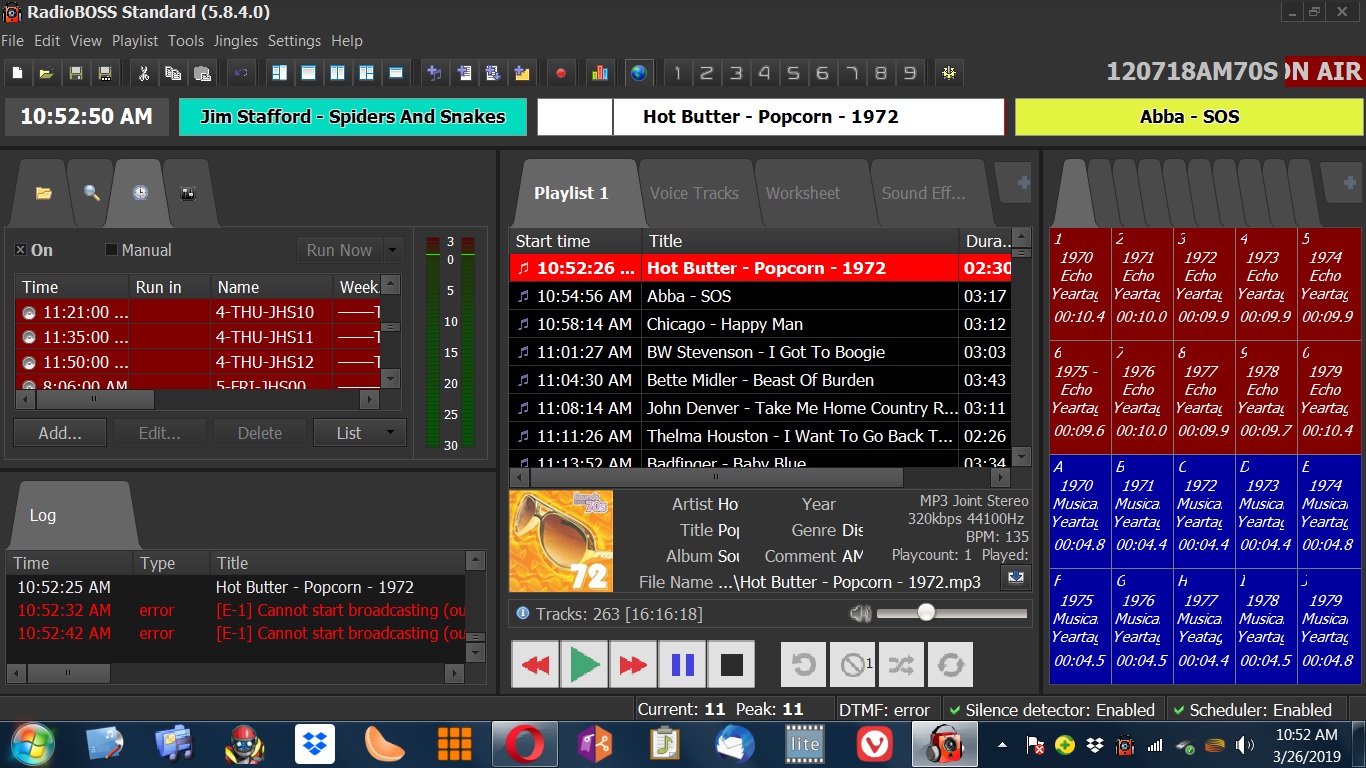Viewport: 1366px width, 768px height.
Task: Switch to Worksheet tab
Action: (803, 193)
